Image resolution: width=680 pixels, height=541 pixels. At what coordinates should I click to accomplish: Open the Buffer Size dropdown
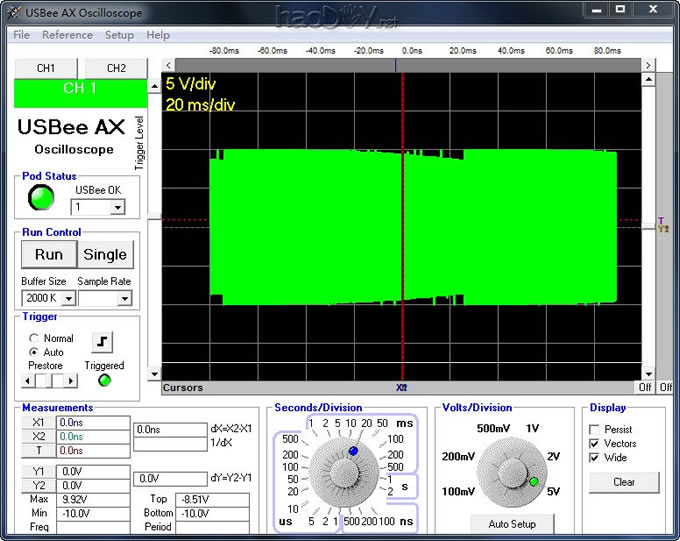pos(68,298)
